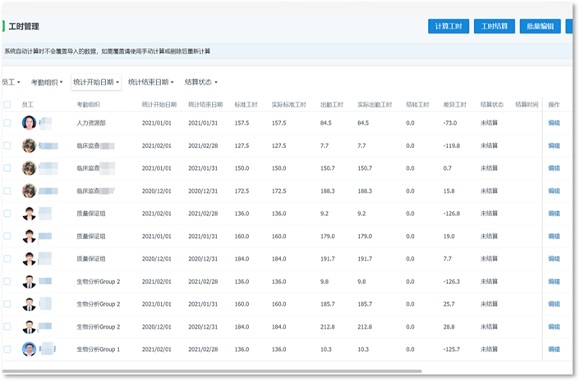Check the 质量保证组 row starting 2021/01/01
The height and width of the screenshot is (385, 580).
[7, 236]
